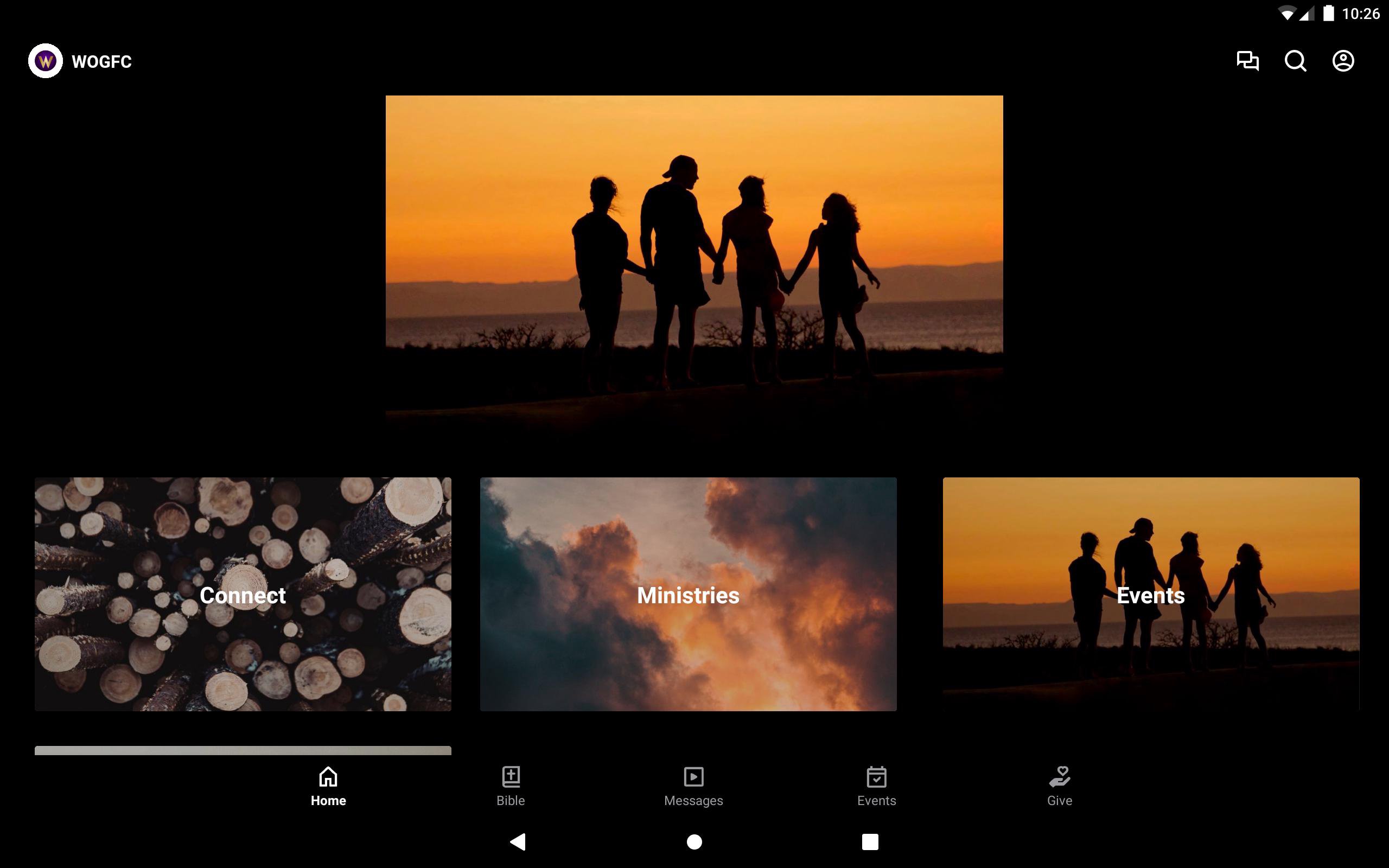Open the Ministries card
Screen dimensions: 1389x868
click(x=688, y=594)
